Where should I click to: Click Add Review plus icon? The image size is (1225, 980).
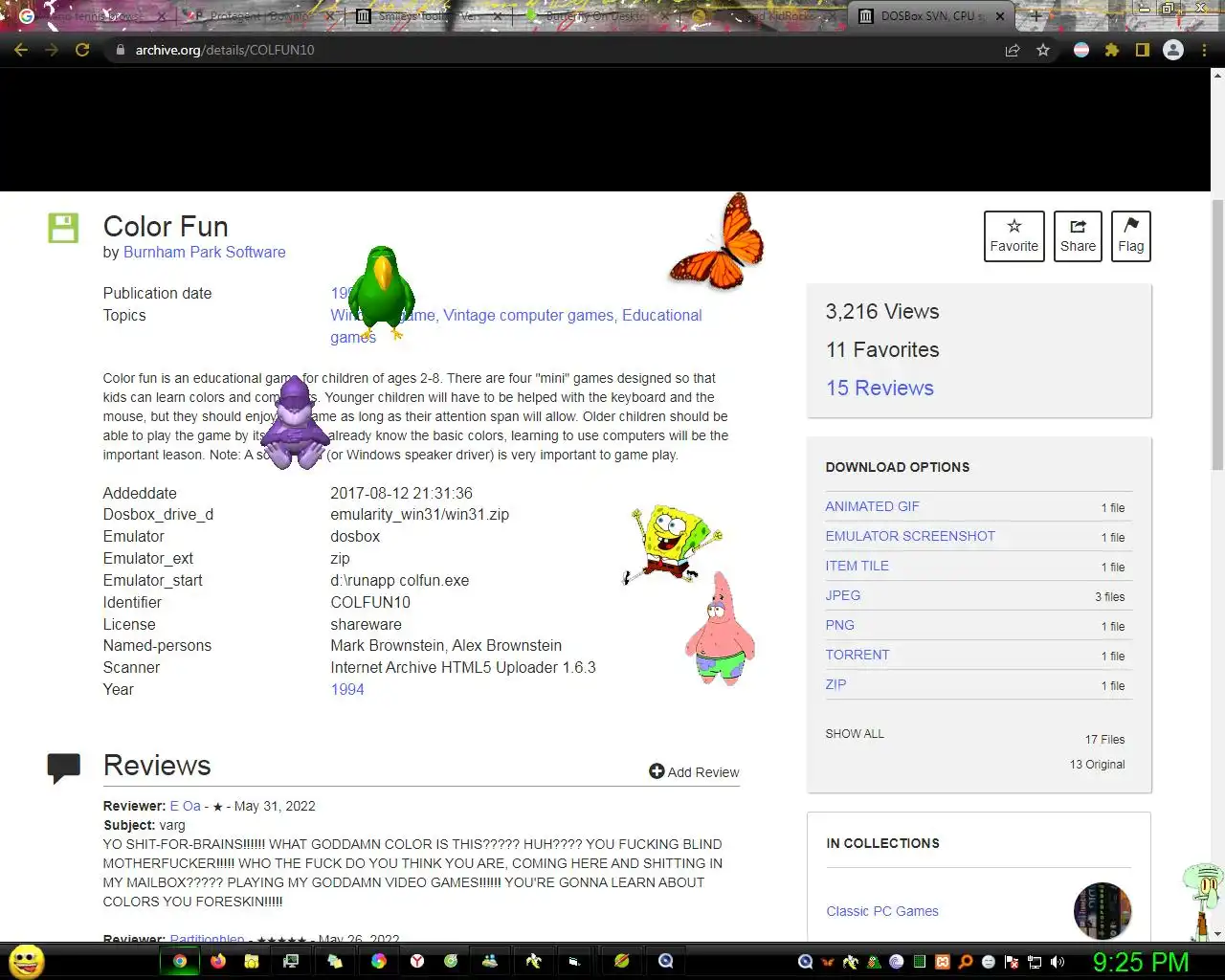pos(657,771)
